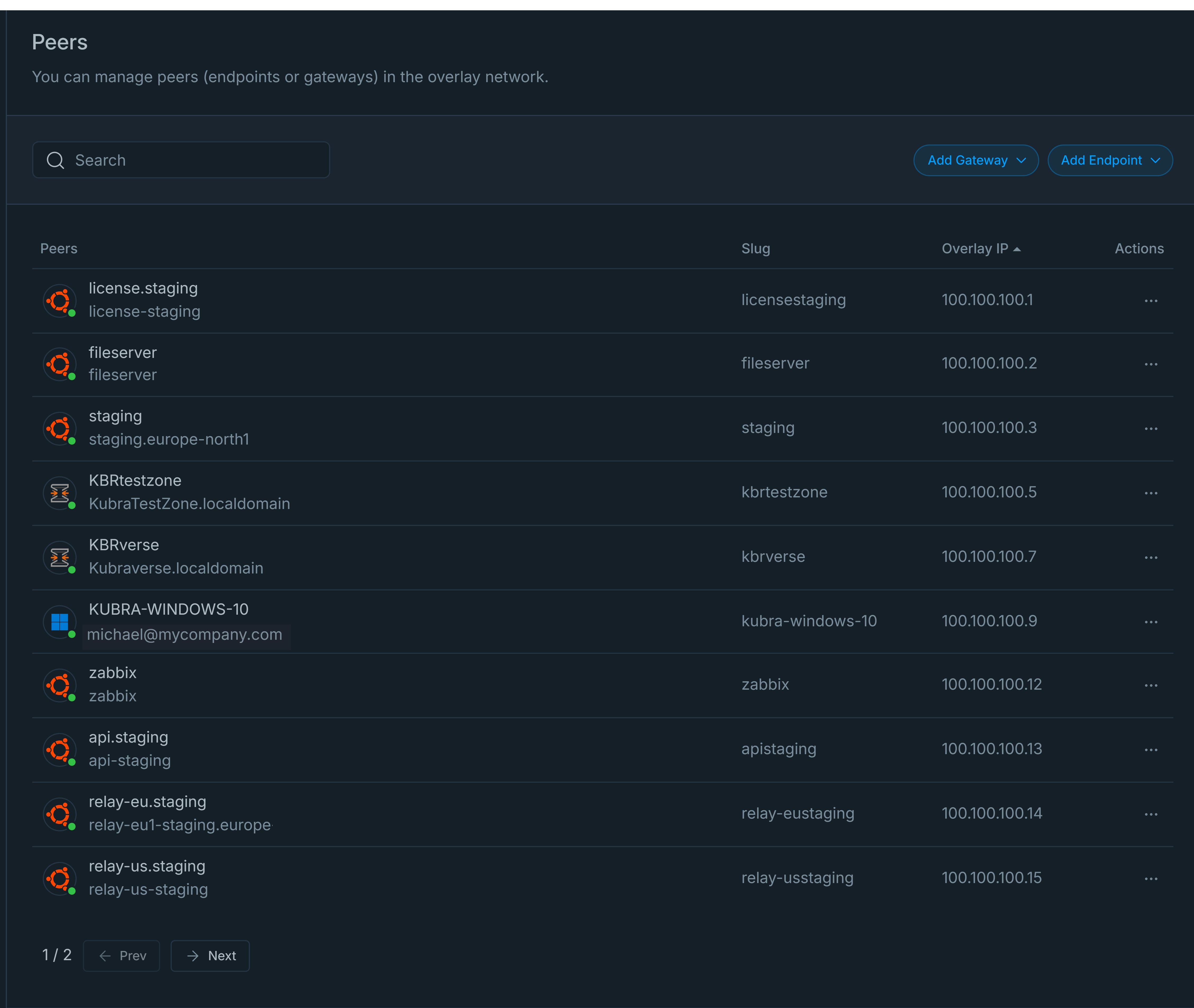Click the Windows icon for KUBRA-WINDOWS-10
This screenshot has height=1008, width=1194.
click(60, 622)
